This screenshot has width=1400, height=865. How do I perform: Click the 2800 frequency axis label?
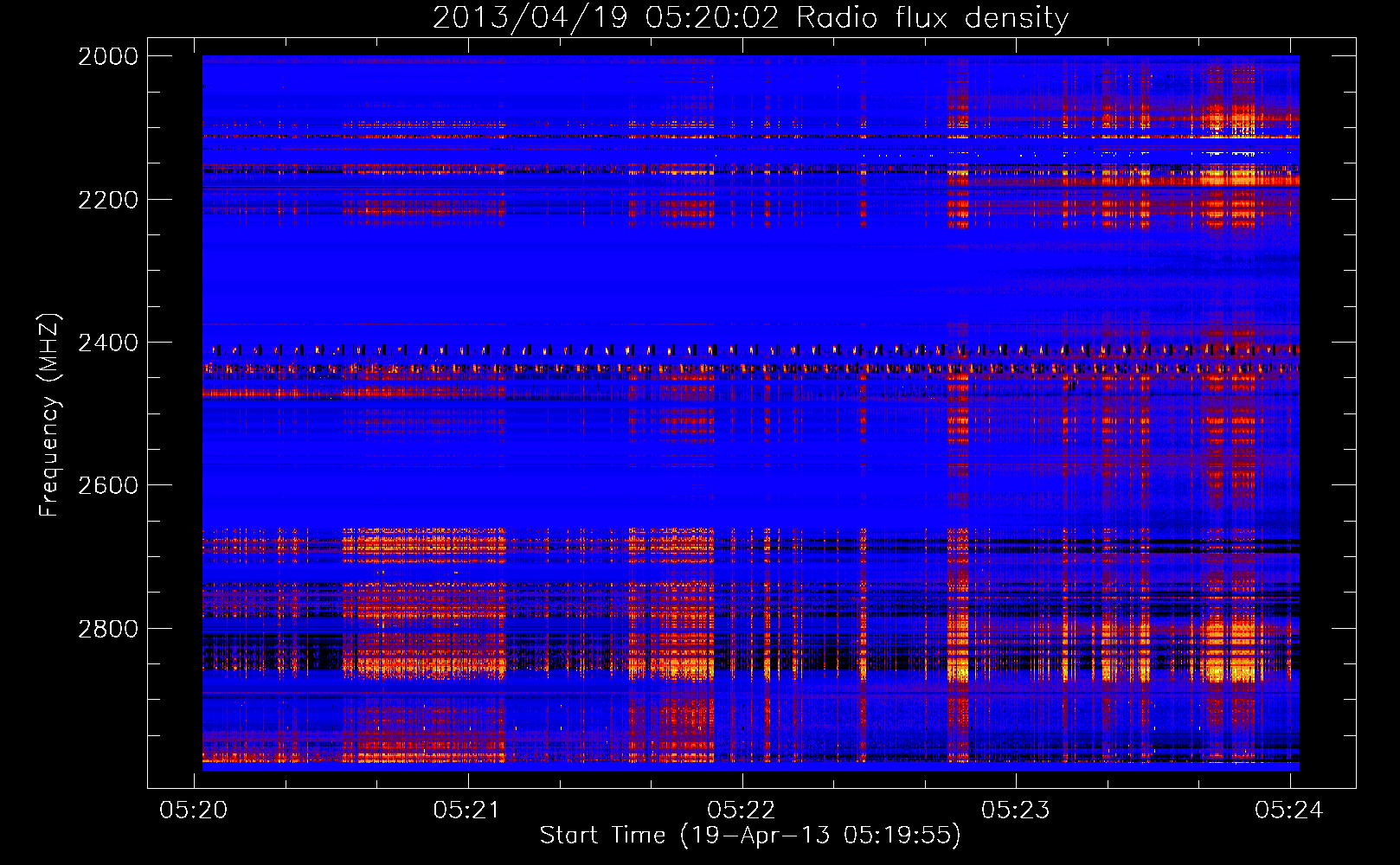click(108, 628)
